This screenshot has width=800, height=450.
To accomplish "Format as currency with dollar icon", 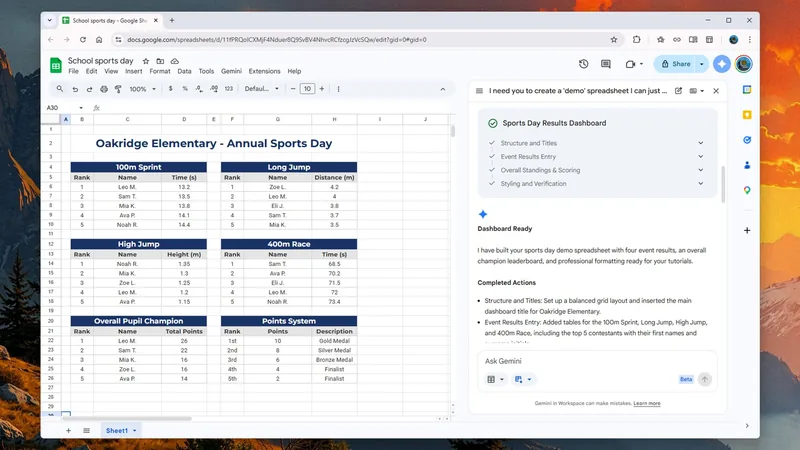I will 171,89.
